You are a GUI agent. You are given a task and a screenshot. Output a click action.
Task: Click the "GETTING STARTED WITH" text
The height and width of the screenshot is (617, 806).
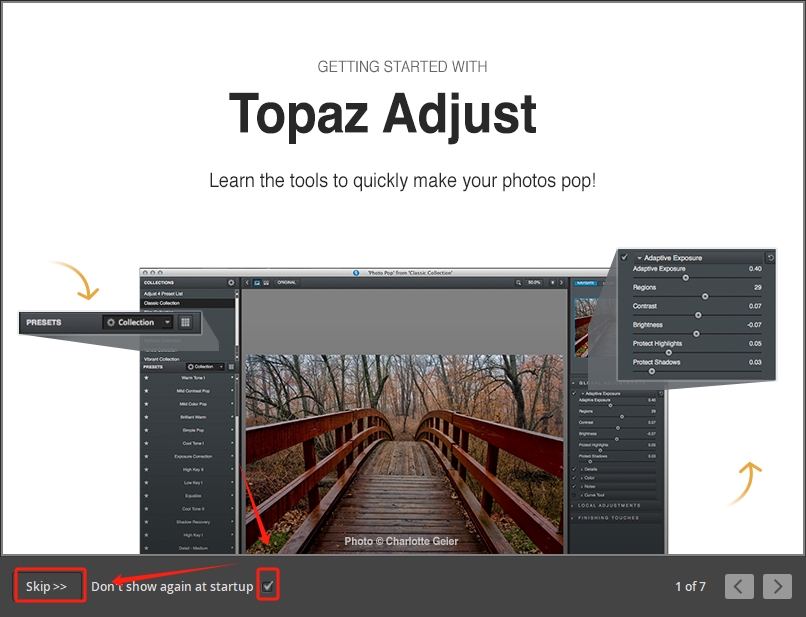[402, 67]
